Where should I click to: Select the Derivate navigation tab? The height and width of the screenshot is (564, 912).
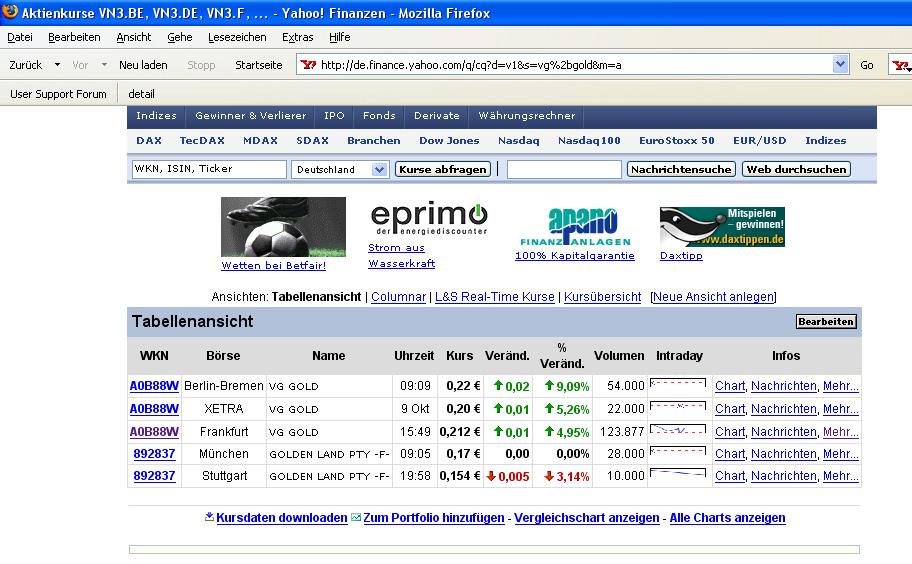click(x=436, y=116)
